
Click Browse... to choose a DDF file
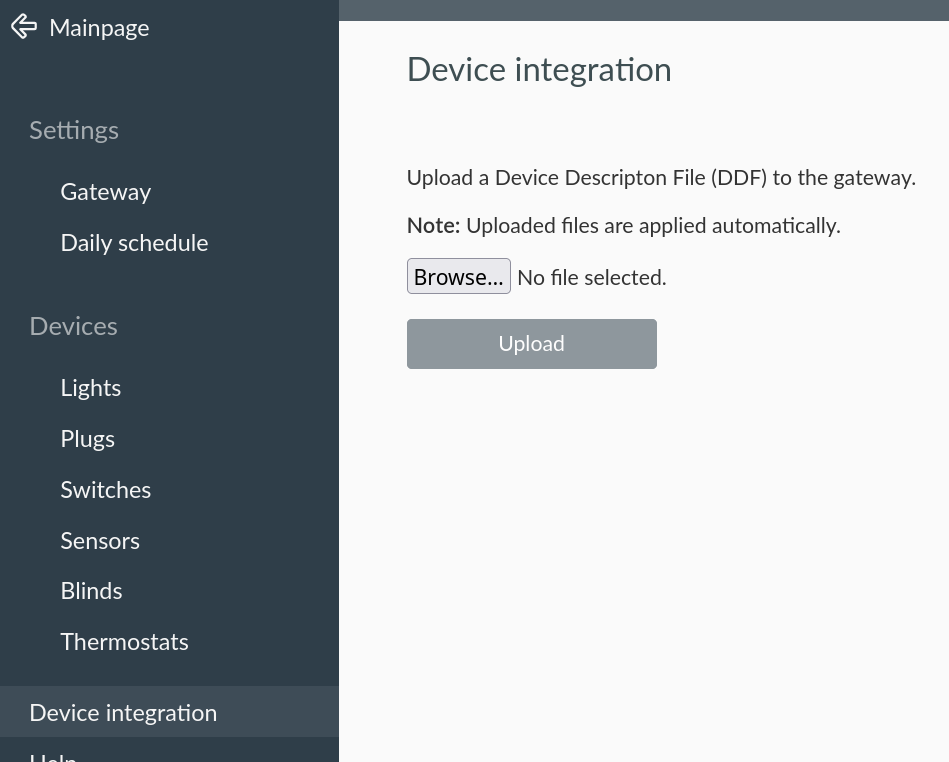tap(459, 277)
